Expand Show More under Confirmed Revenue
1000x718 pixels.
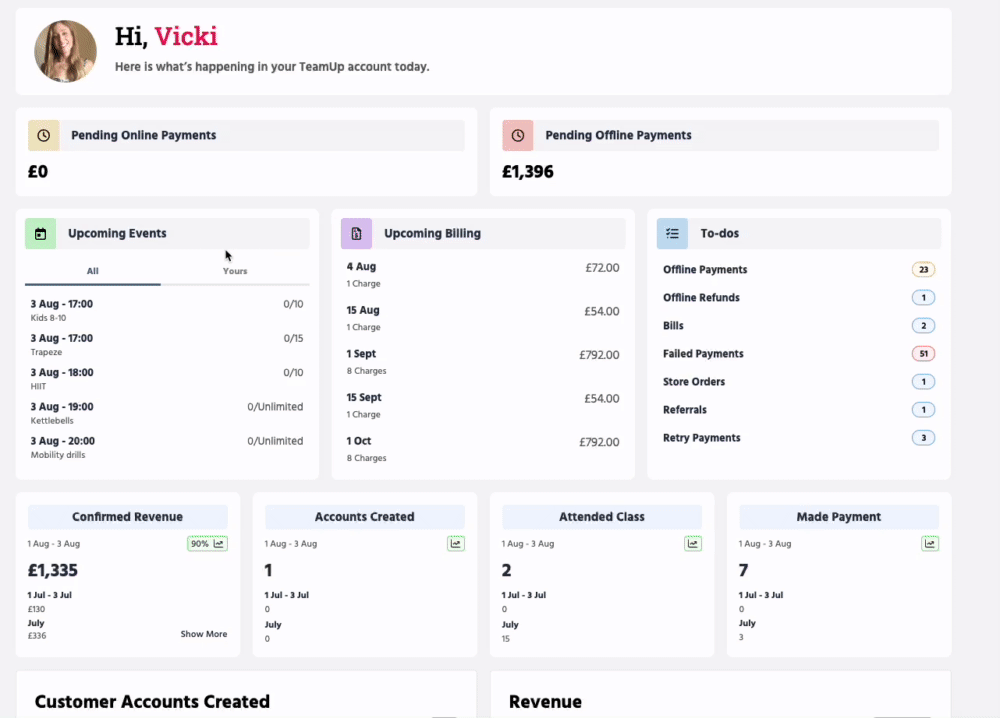[x=204, y=634]
